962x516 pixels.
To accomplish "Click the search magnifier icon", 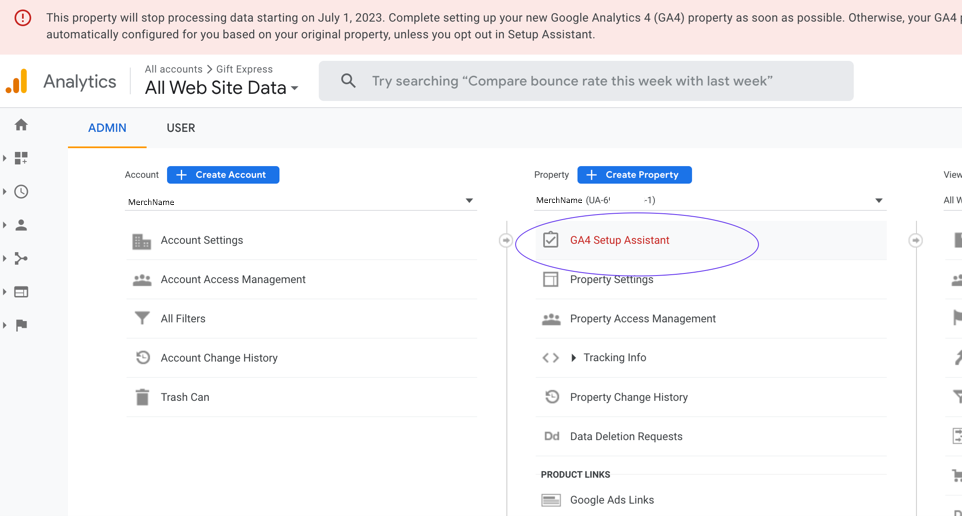I will pyautogui.click(x=348, y=80).
